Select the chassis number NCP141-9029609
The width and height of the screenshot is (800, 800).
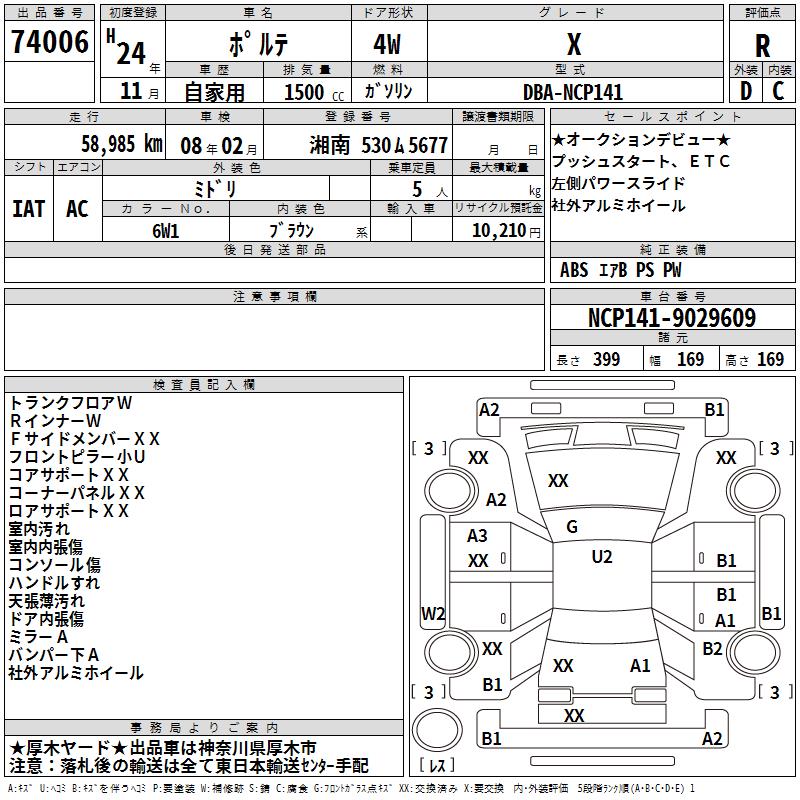[672, 318]
